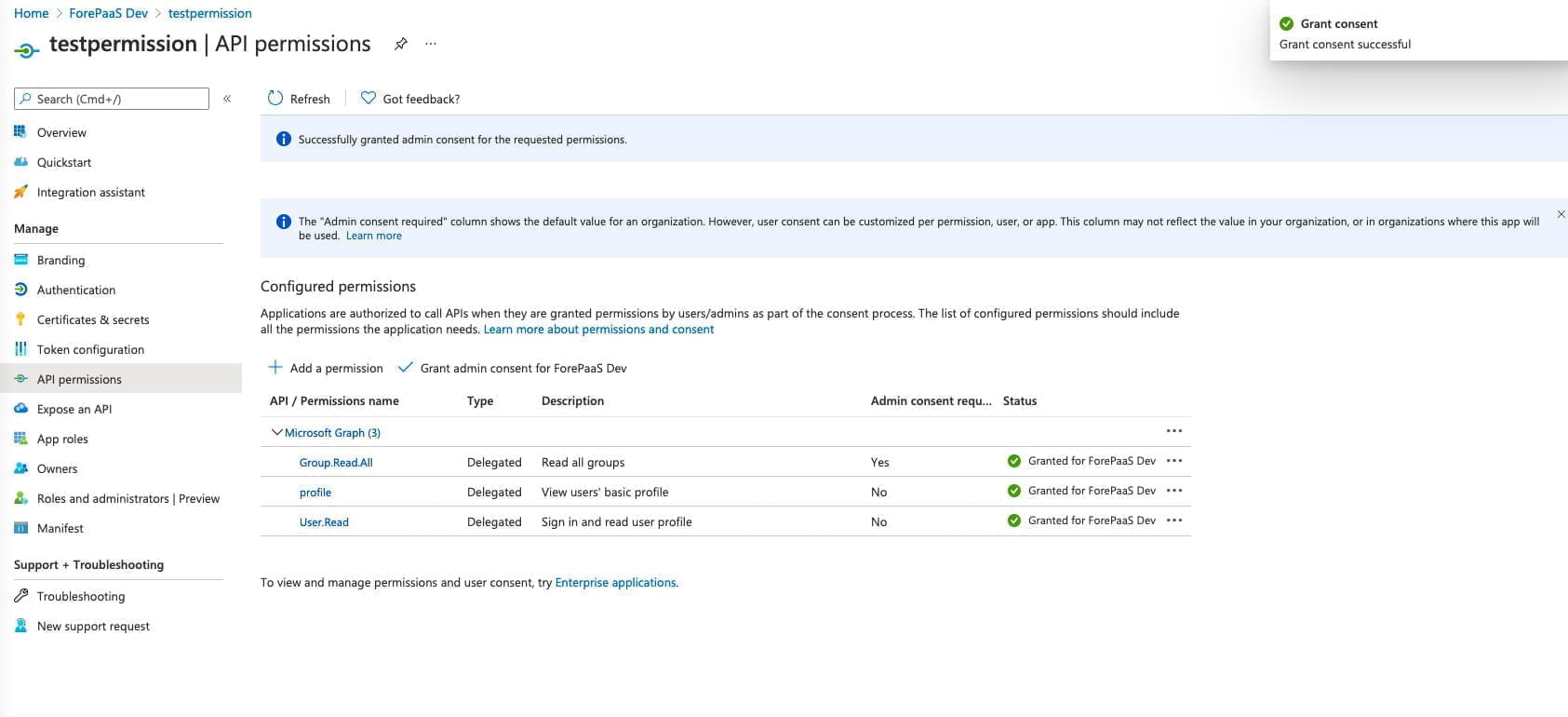Click the Group.Read.All permission link
The image size is (1568, 717).
[336, 463]
